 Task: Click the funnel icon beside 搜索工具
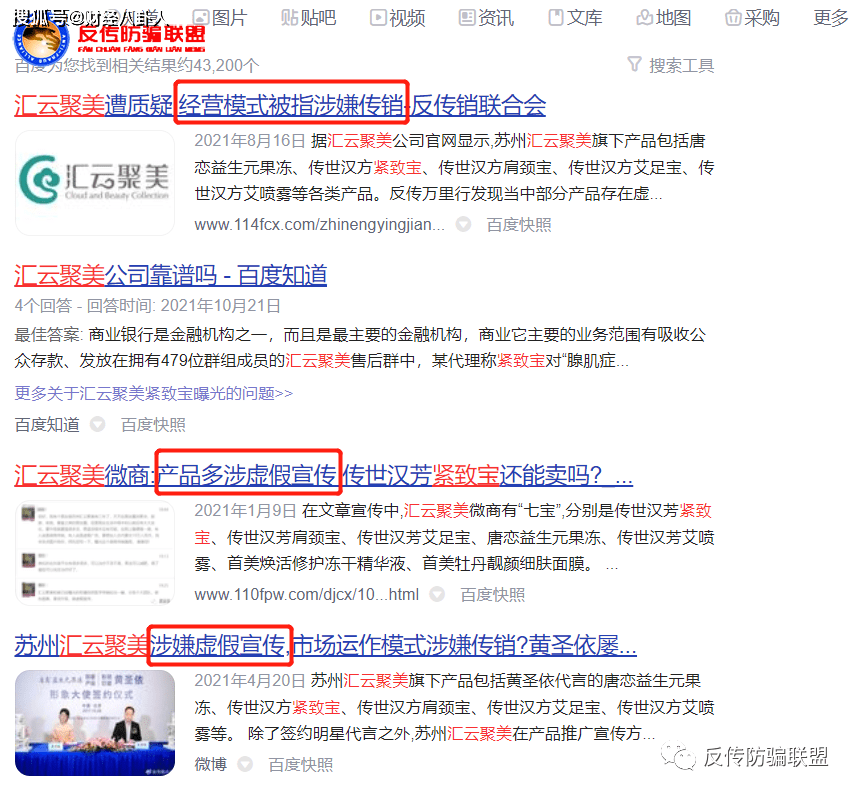pyautogui.click(x=634, y=64)
